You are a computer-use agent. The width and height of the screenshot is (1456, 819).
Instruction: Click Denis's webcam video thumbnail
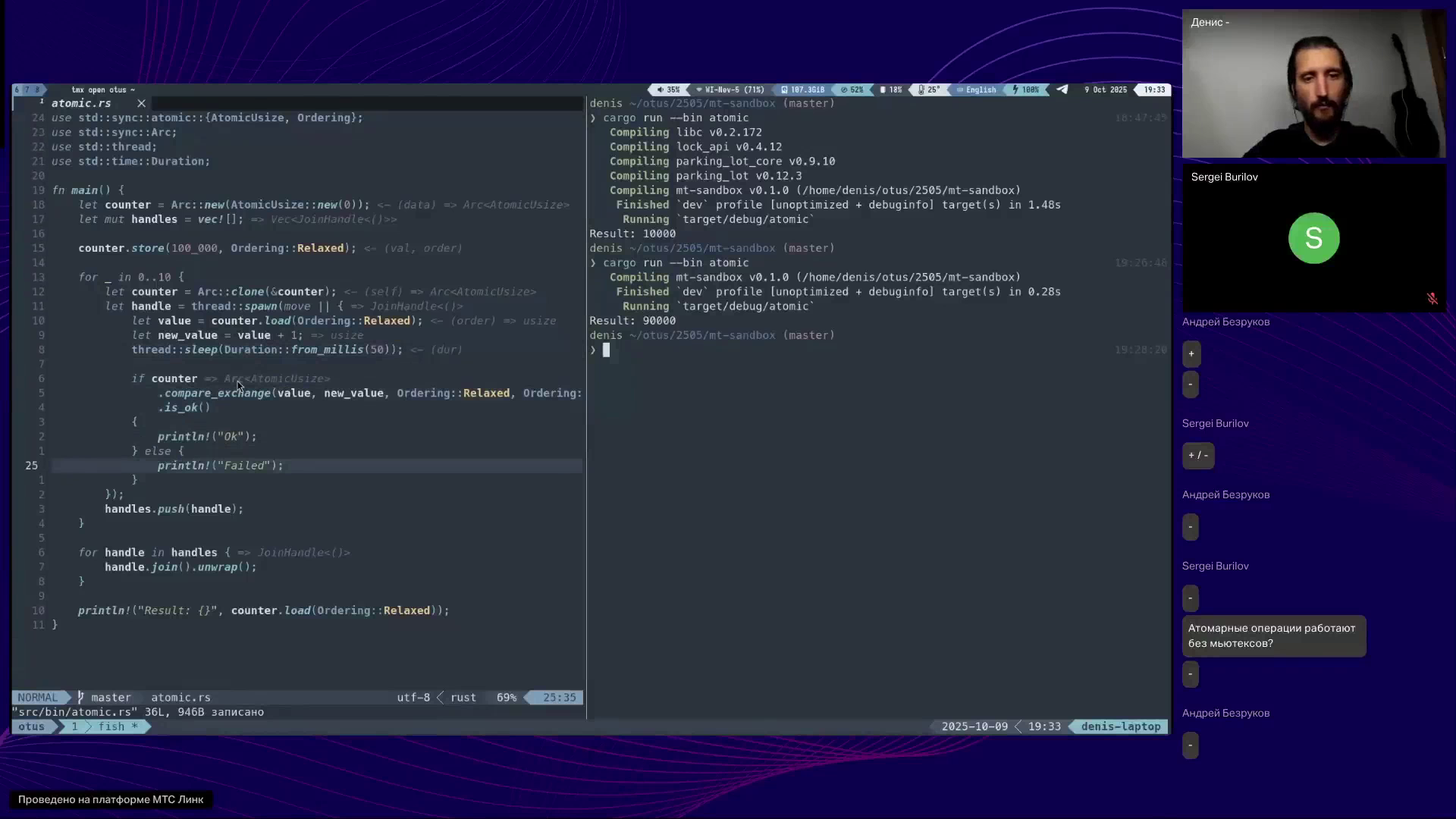[x=1313, y=83]
